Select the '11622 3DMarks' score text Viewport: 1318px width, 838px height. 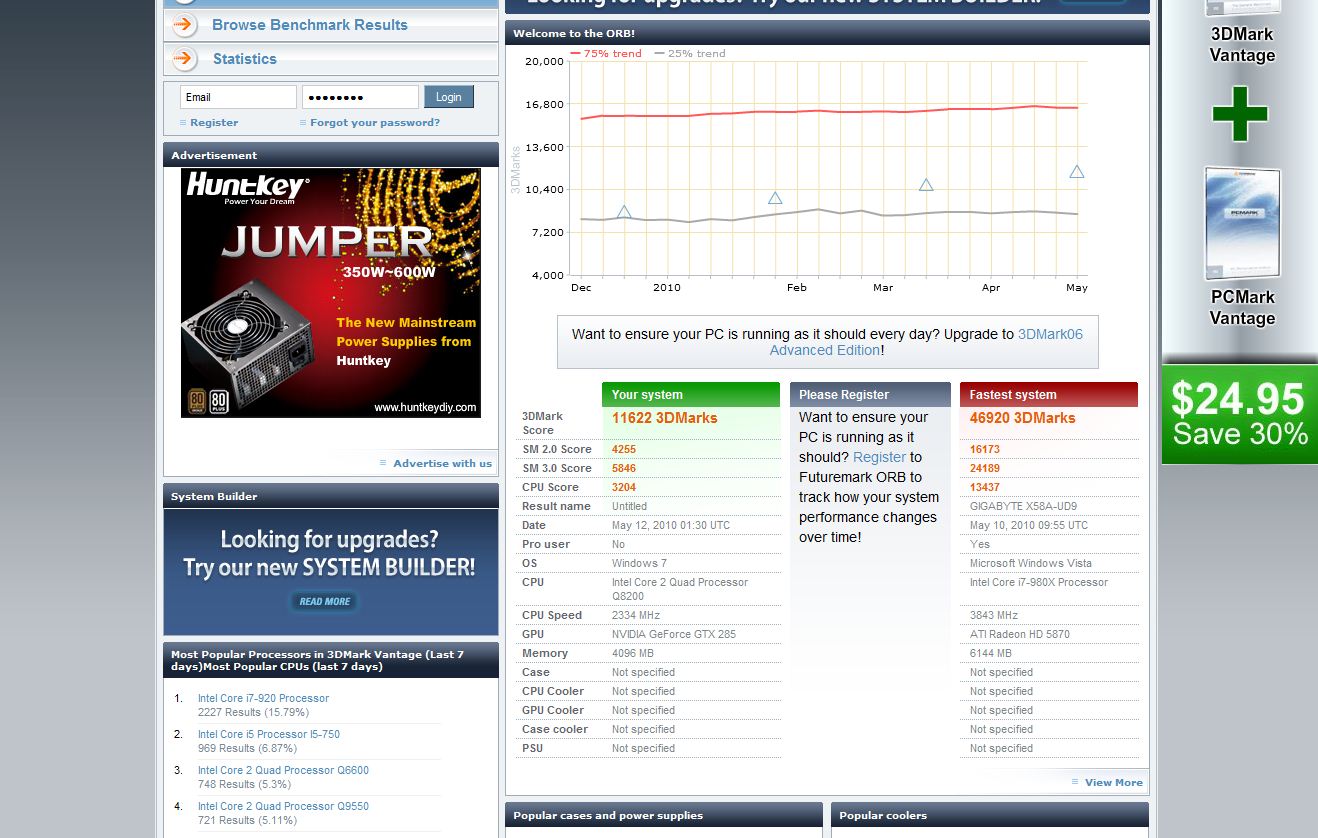(x=665, y=418)
